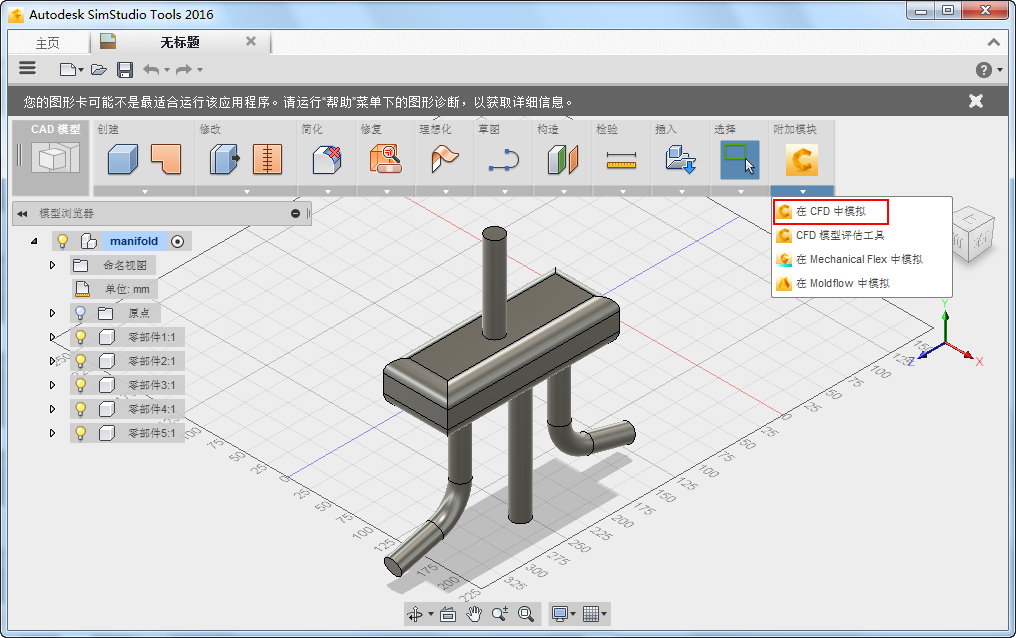Click the CAD 模型 workspace button
1016x638 pixels.
pyautogui.click(x=55, y=157)
